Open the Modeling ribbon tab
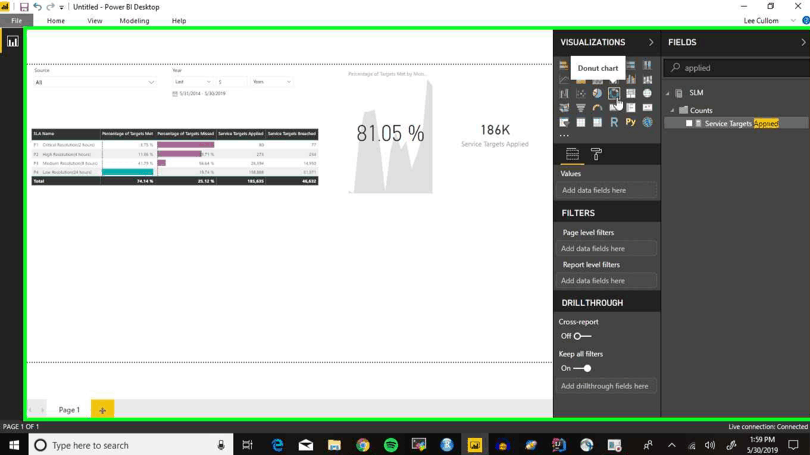This screenshot has height=455, width=810. [134, 21]
